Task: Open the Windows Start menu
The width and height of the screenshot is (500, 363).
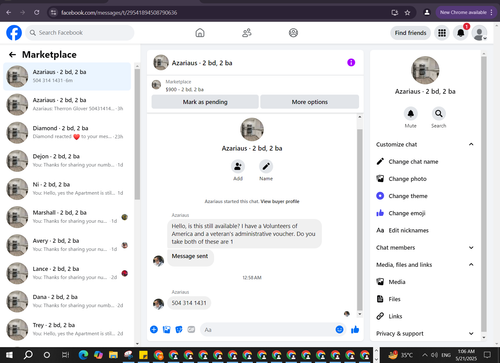Action: (9, 355)
